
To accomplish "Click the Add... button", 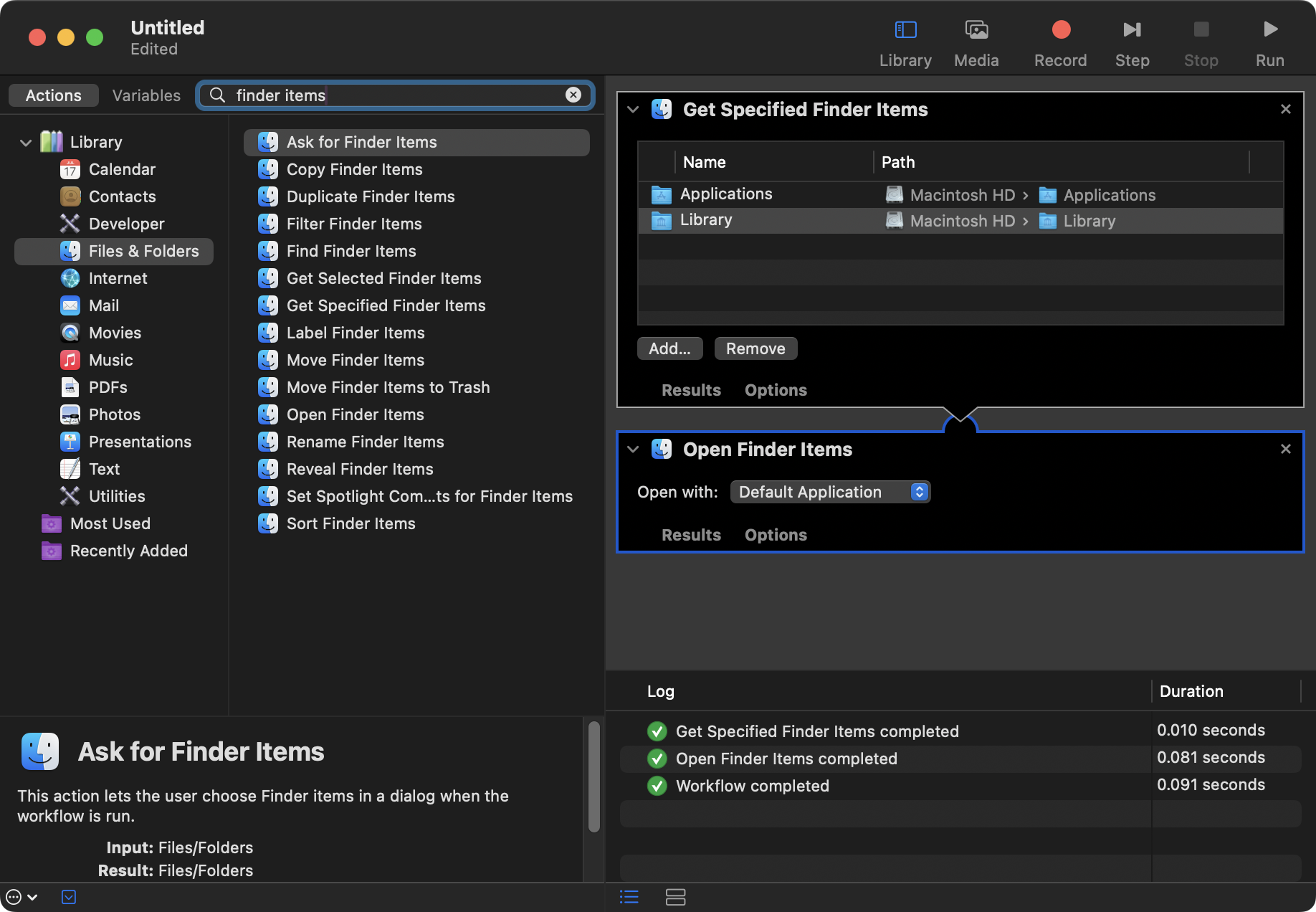I will click(669, 348).
